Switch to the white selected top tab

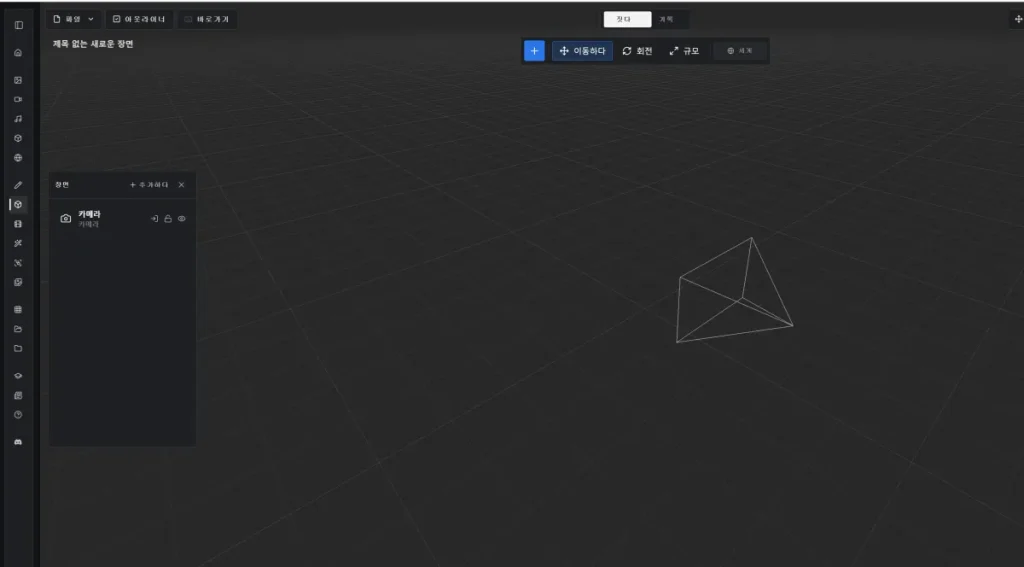pos(627,20)
